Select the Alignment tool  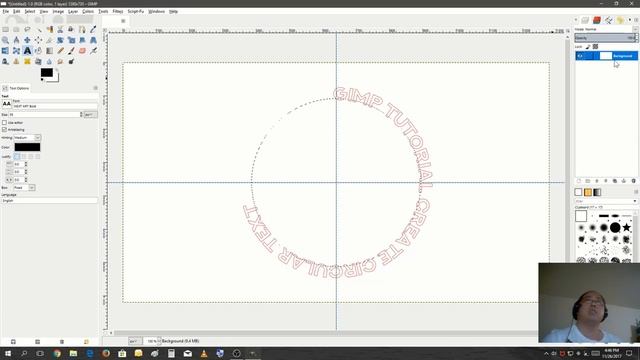click(x=38, y=40)
